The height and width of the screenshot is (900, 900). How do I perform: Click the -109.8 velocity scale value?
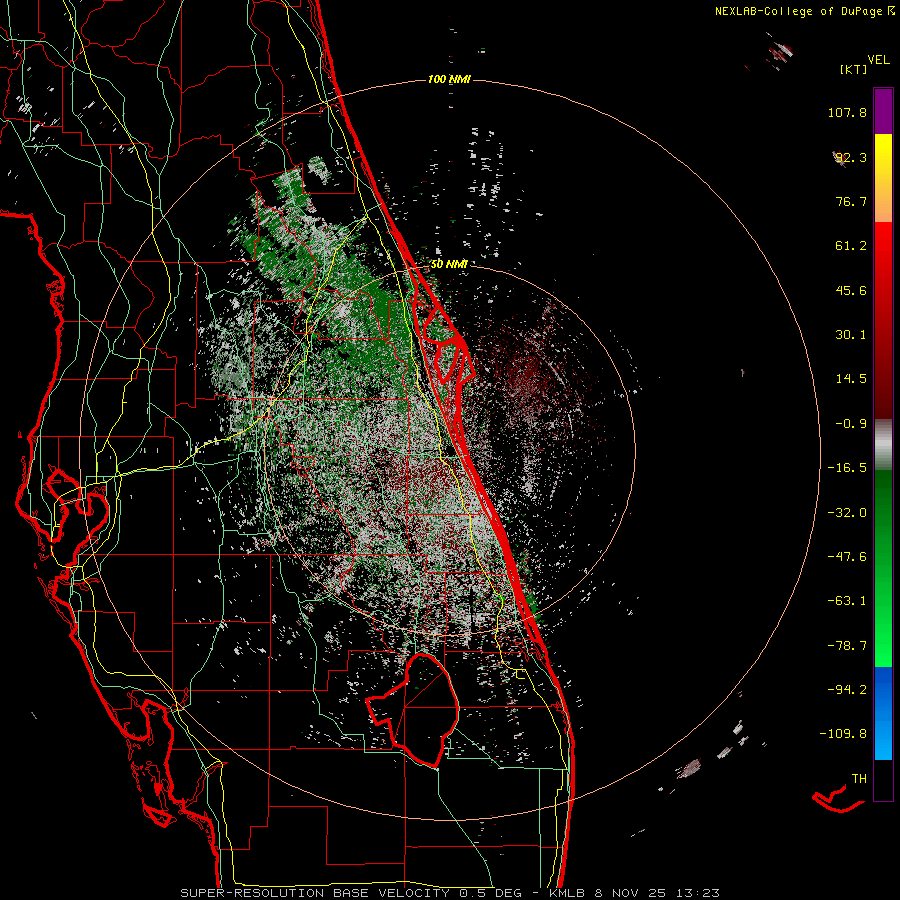[x=844, y=734]
